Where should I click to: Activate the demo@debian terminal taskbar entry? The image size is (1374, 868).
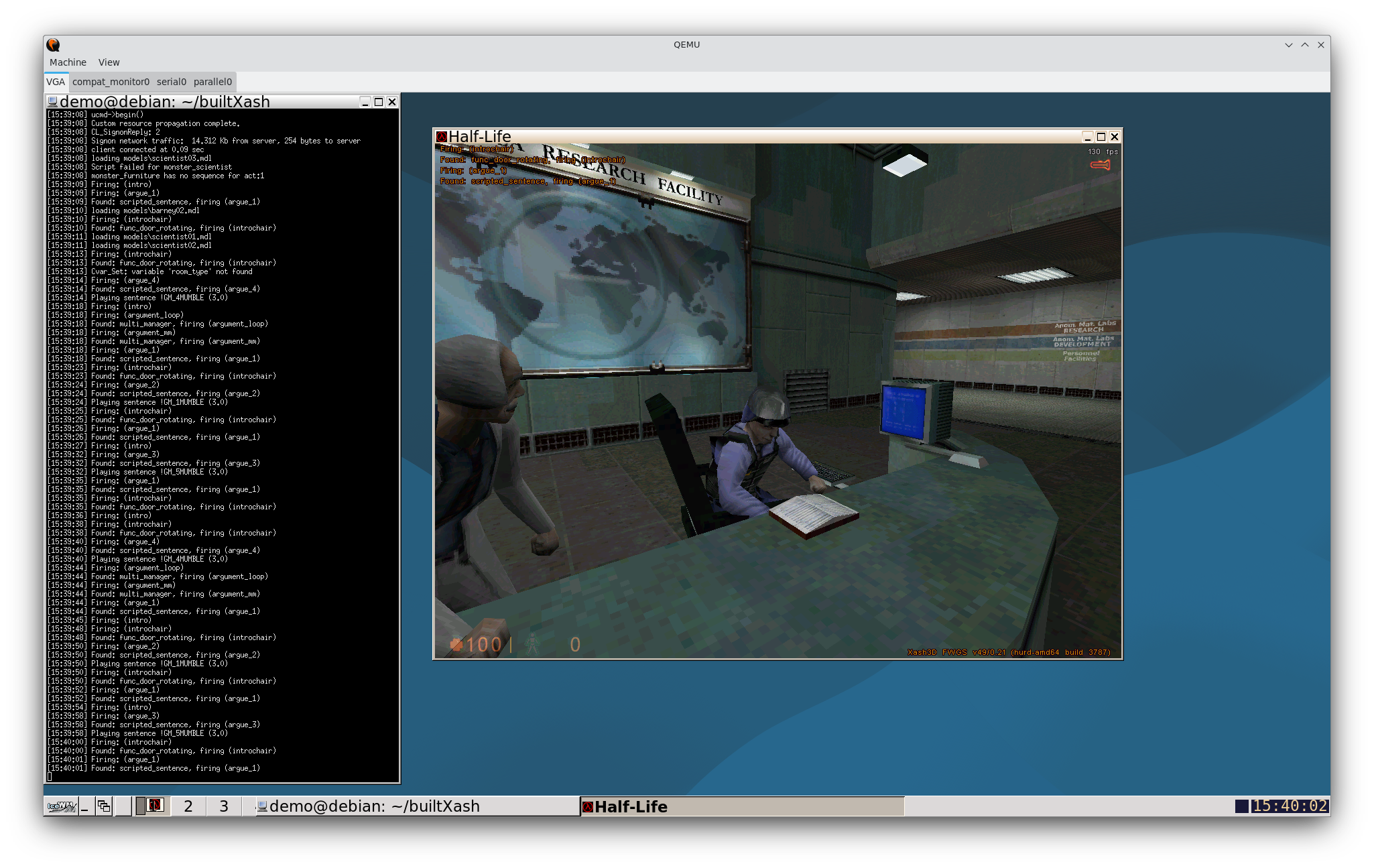(417, 806)
